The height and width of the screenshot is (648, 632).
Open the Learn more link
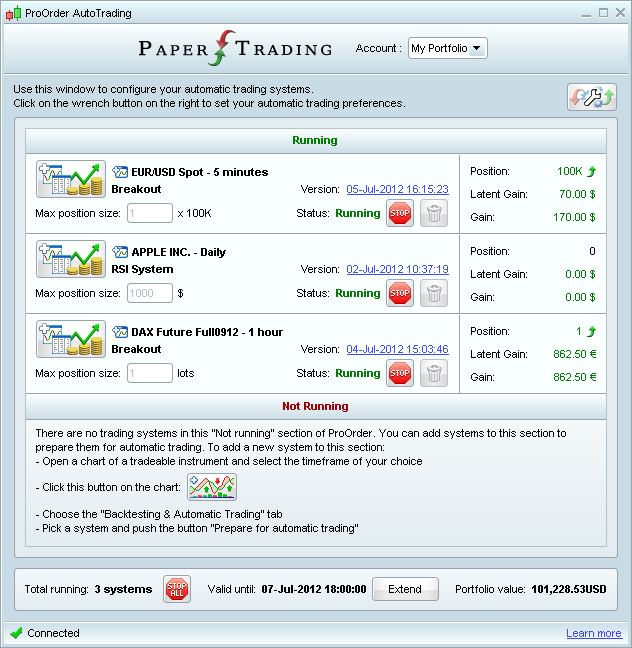coord(593,633)
